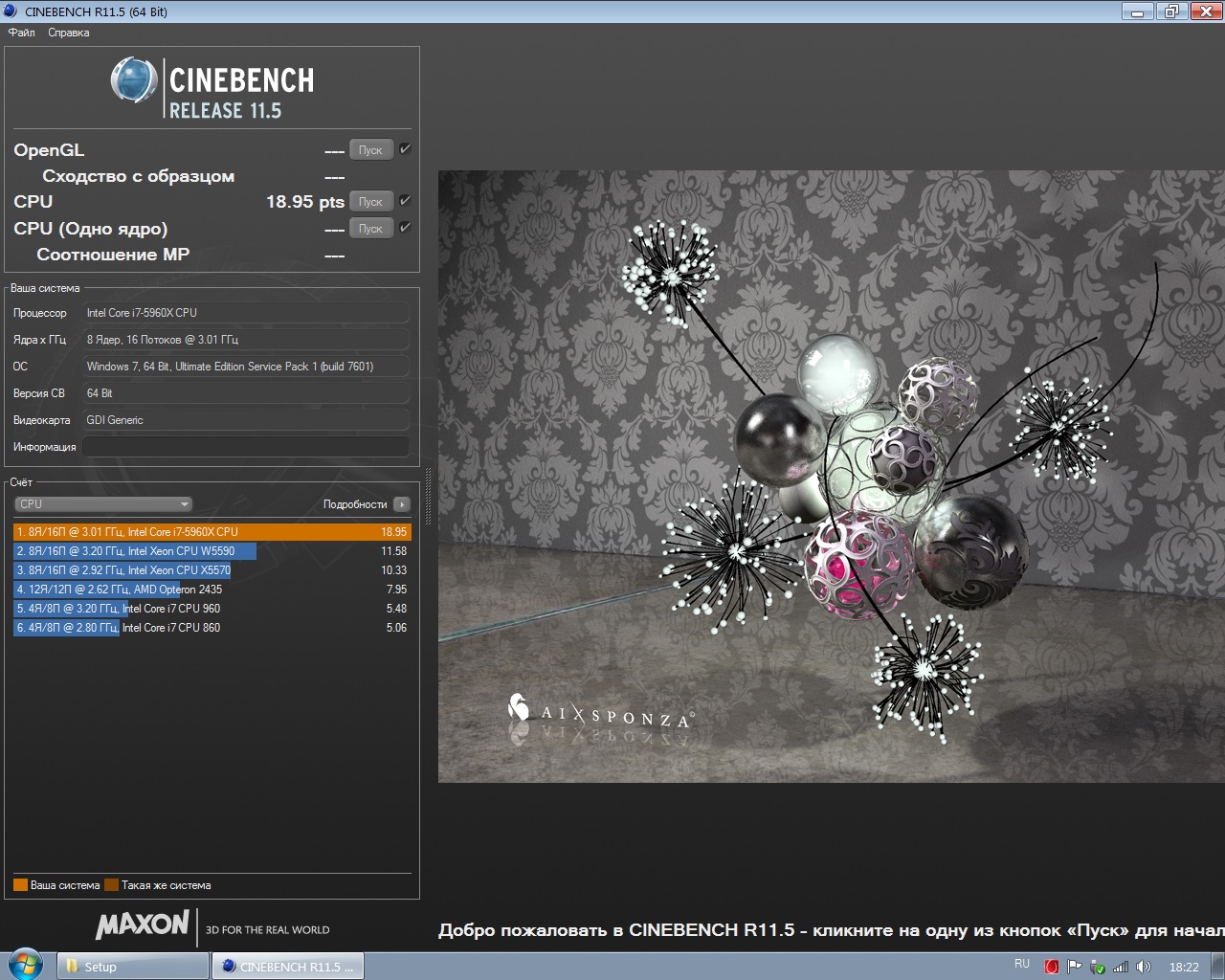The width and height of the screenshot is (1225, 980).
Task: Select ranking row 'AMD Opteron 2435'
Action: (x=212, y=590)
